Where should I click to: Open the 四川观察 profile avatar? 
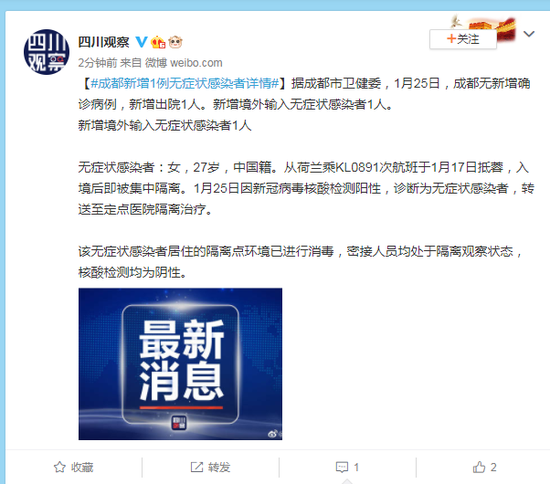[46, 52]
